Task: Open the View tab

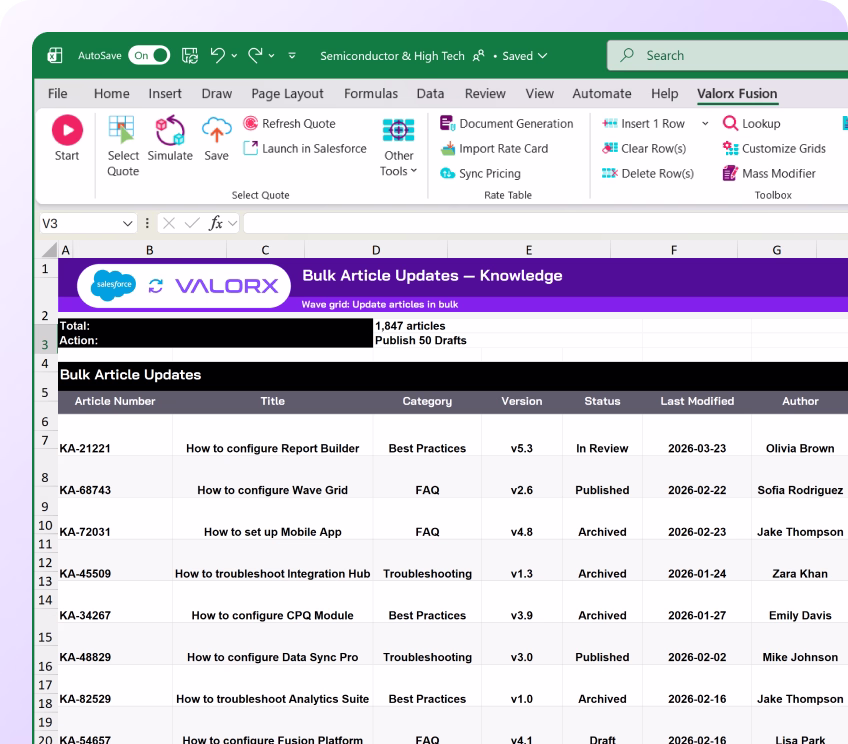Action: pyautogui.click(x=540, y=94)
